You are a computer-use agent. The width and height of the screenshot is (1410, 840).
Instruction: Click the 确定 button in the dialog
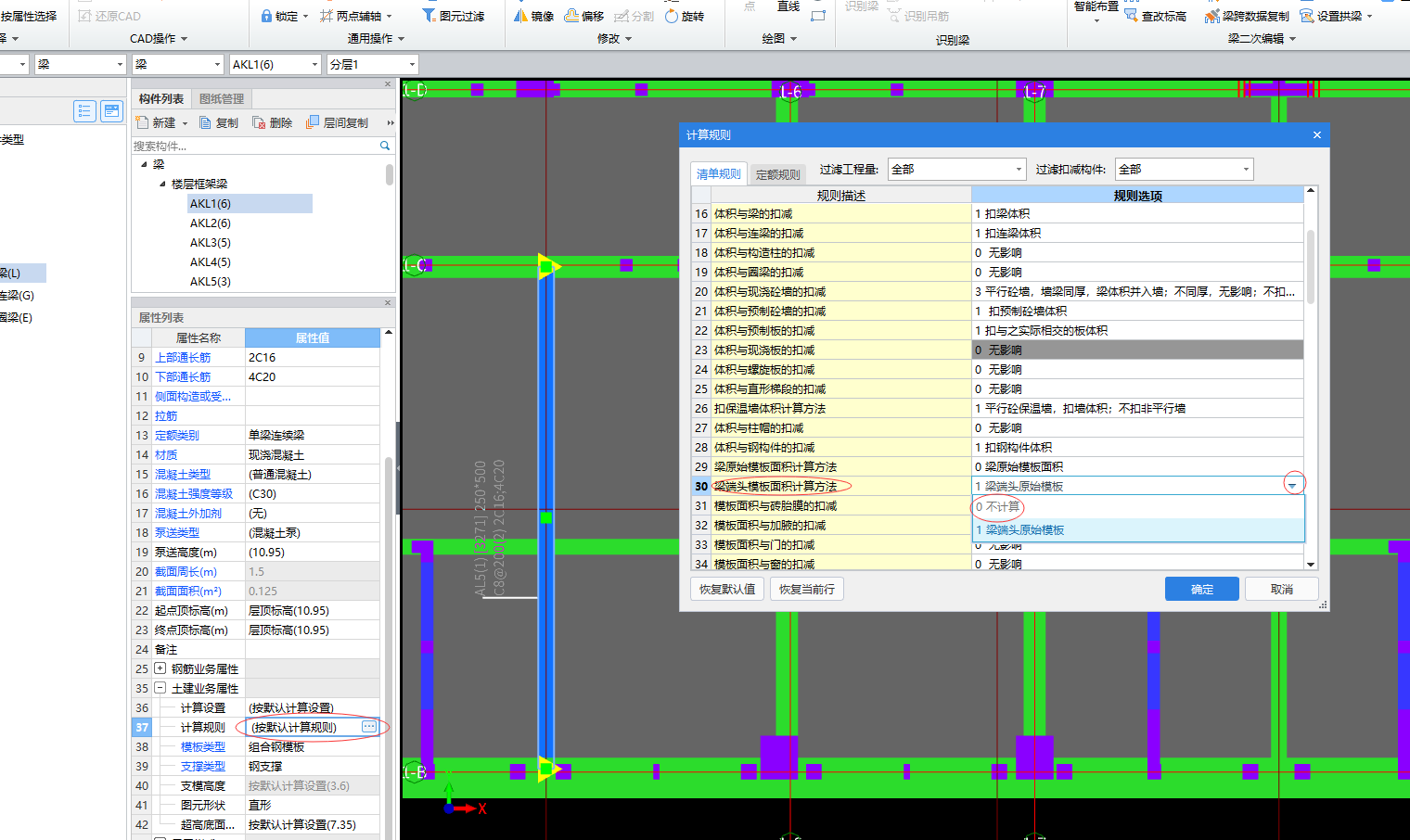[x=1201, y=589]
